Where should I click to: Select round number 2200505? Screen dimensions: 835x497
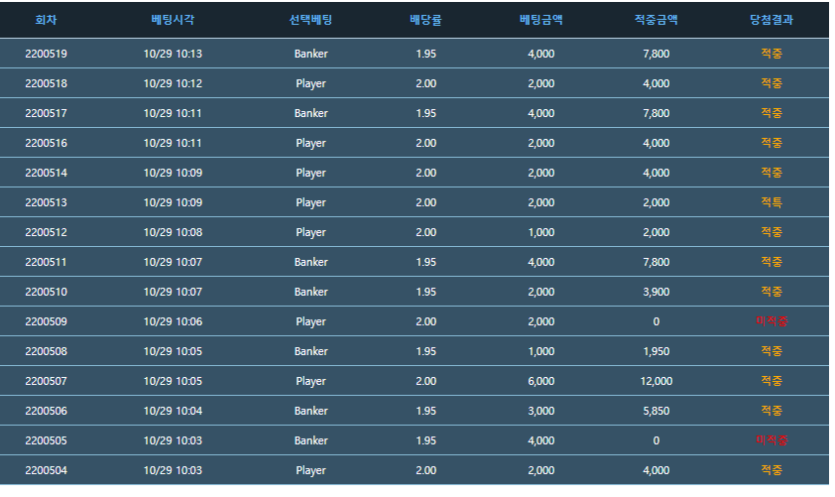point(46,441)
